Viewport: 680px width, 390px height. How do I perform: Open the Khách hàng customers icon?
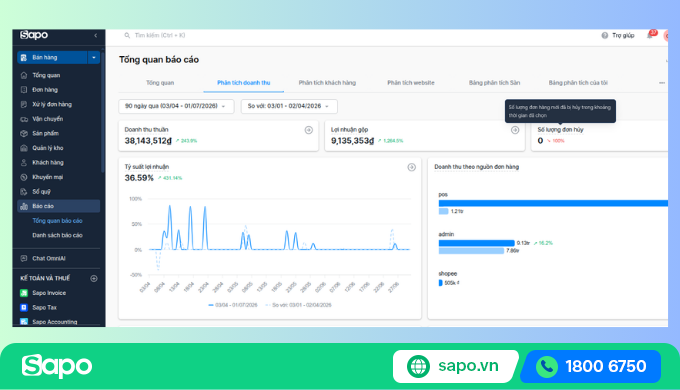[x=24, y=162]
